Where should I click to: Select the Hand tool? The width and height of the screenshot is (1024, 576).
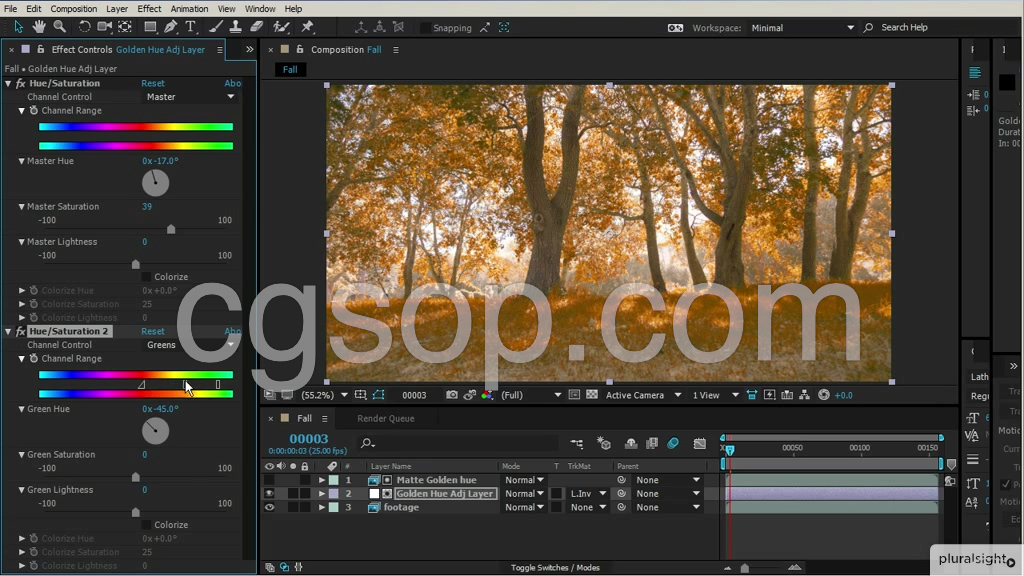pyautogui.click(x=39, y=27)
